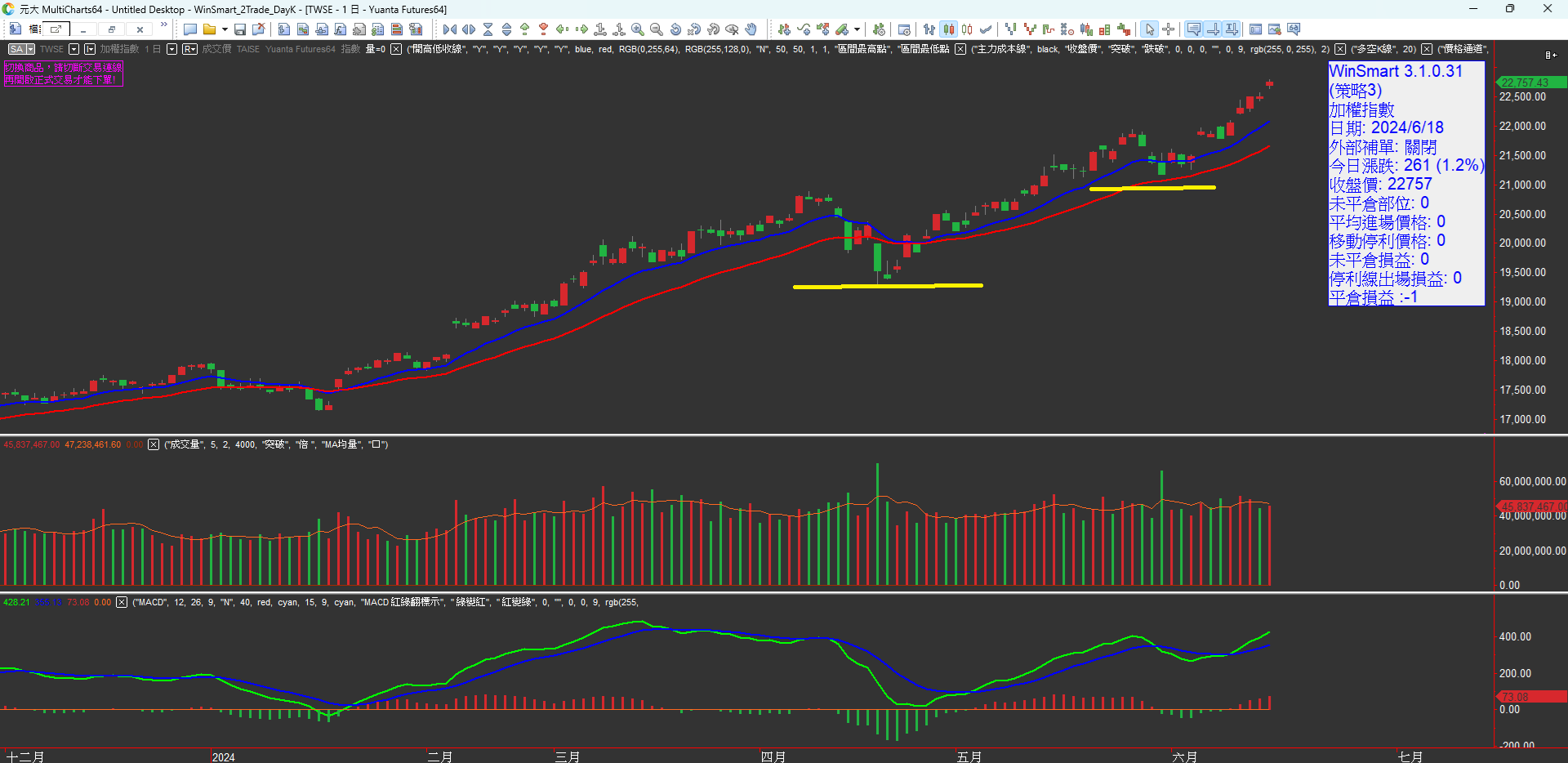Activate the crosshair cursor tool
This screenshot has width=1568, height=763.
[x=1169, y=29]
